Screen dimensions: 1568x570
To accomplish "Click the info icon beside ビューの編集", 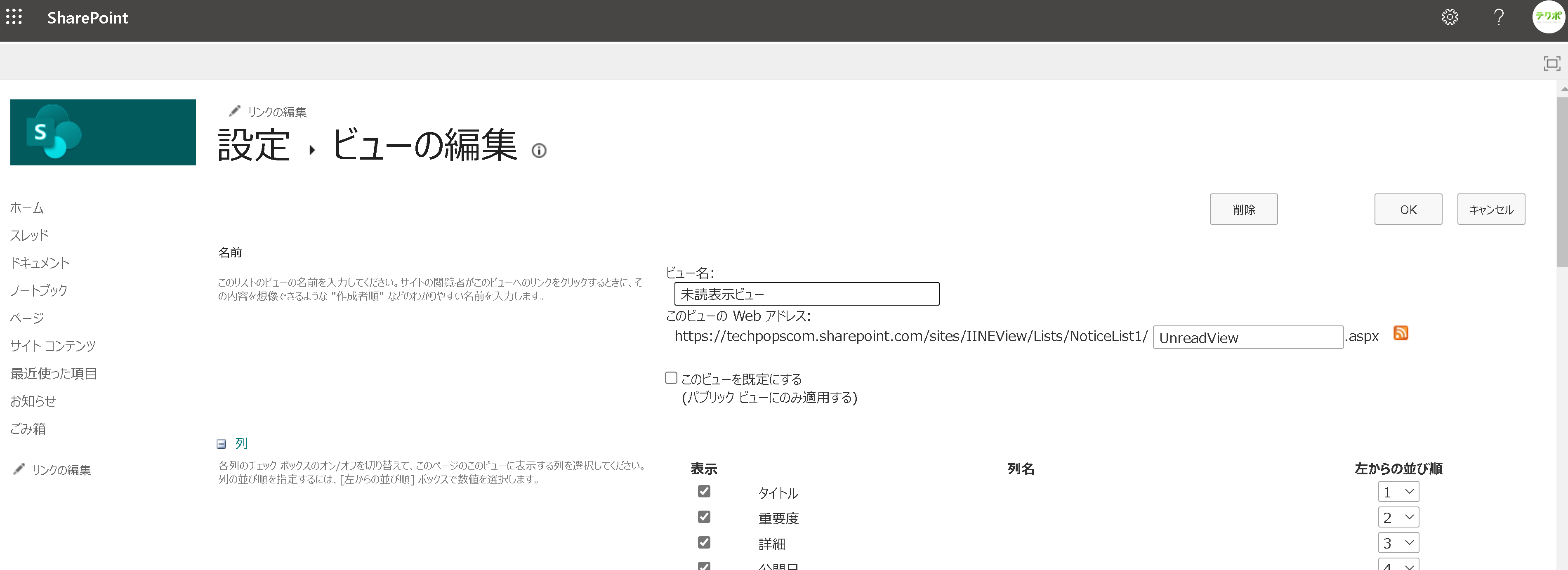I will (x=539, y=150).
